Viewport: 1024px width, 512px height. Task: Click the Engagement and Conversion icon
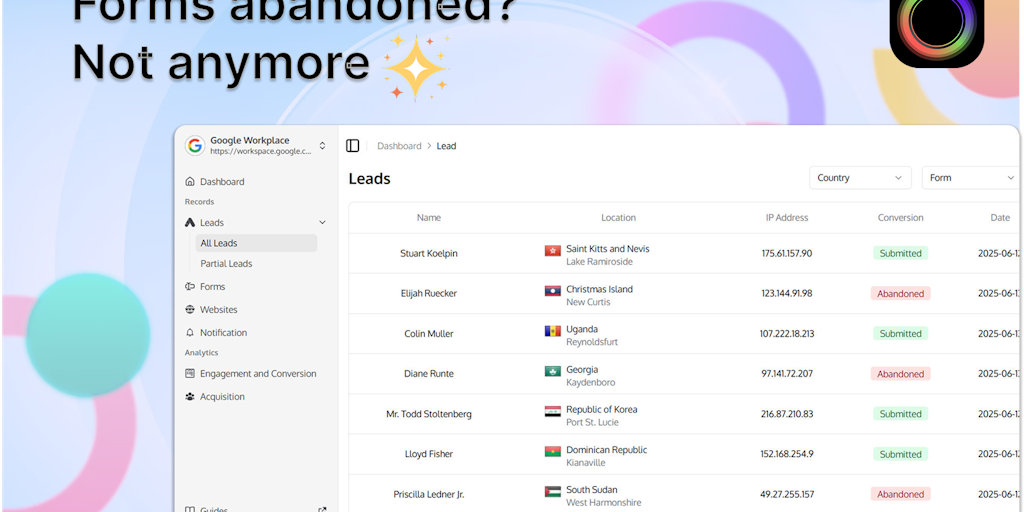190,374
